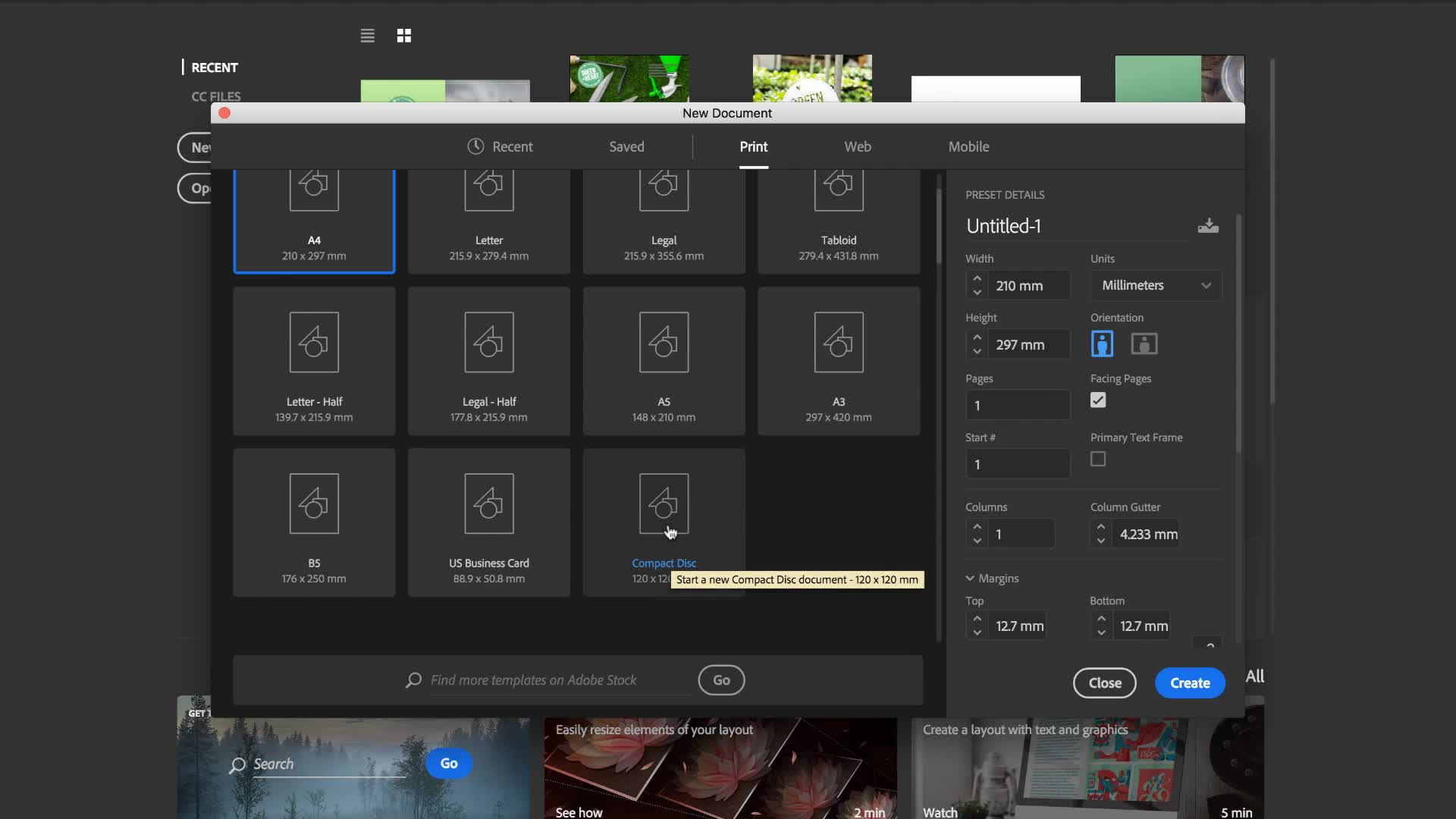The image size is (1456, 819).
Task: Click the search magnifier on forest banner
Action: coord(237,764)
